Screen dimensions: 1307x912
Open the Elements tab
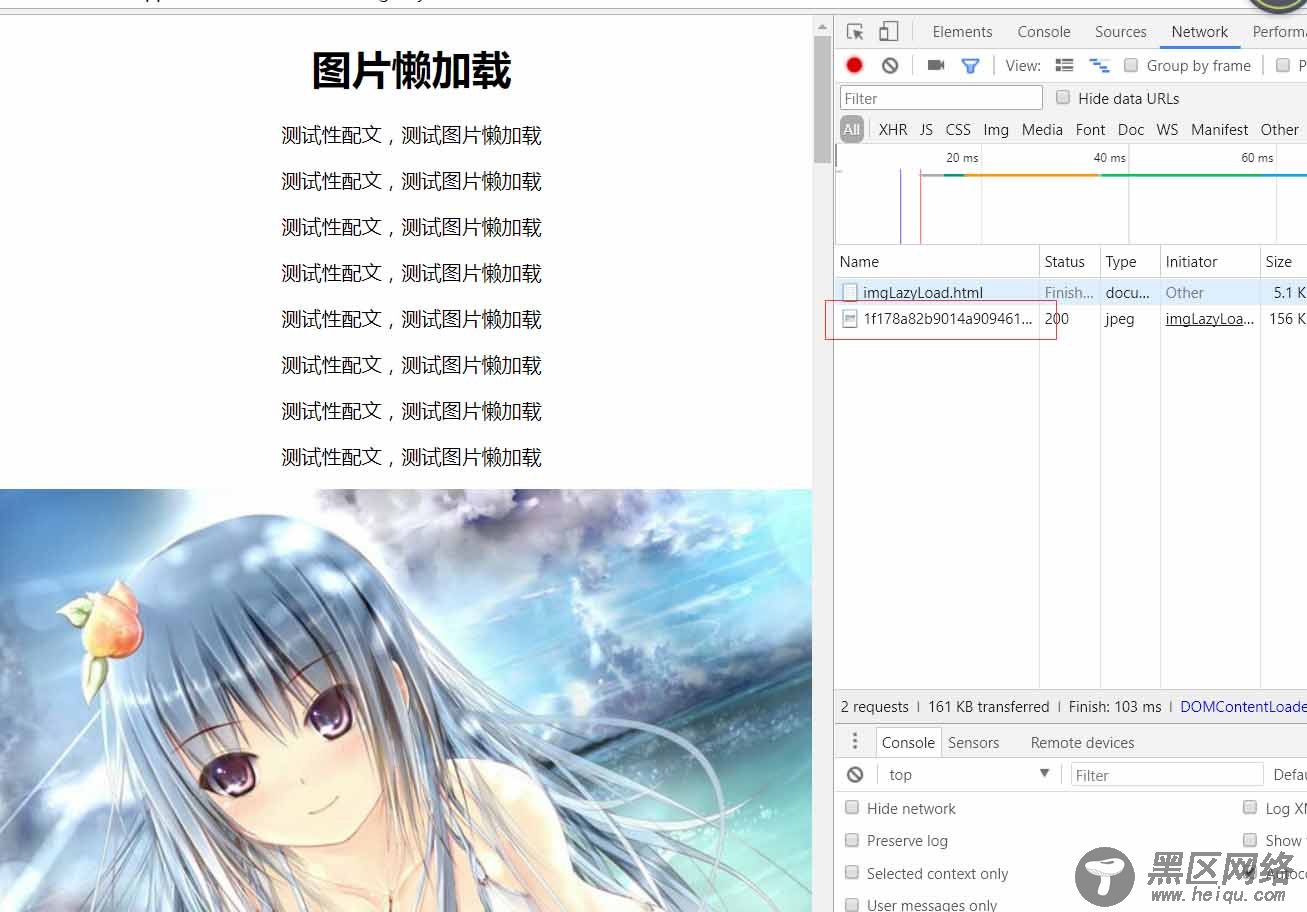pyautogui.click(x=962, y=32)
